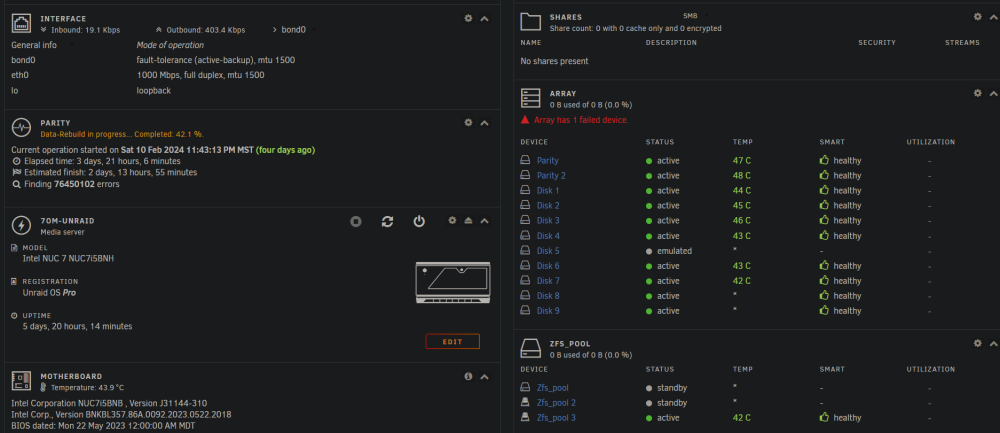Click the circuit board icon beside MOTHERBOARD
The height and width of the screenshot is (433, 1000).
[22, 381]
